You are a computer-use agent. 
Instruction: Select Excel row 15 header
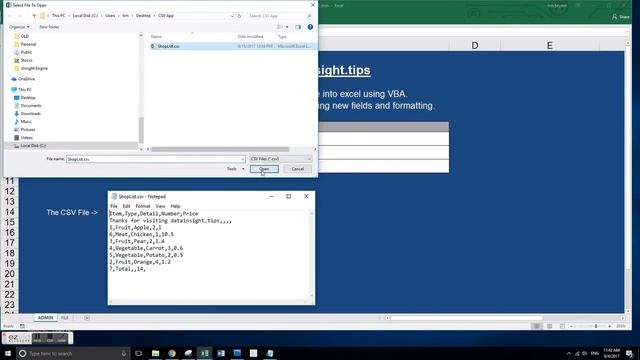tap(10, 222)
